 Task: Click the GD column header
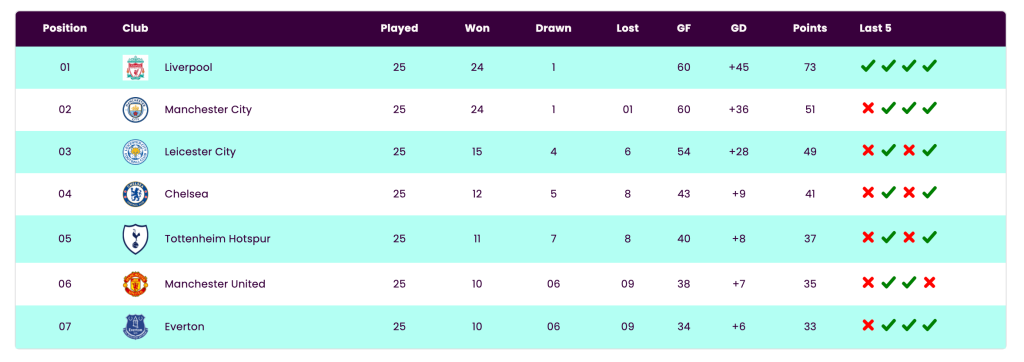tap(739, 28)
